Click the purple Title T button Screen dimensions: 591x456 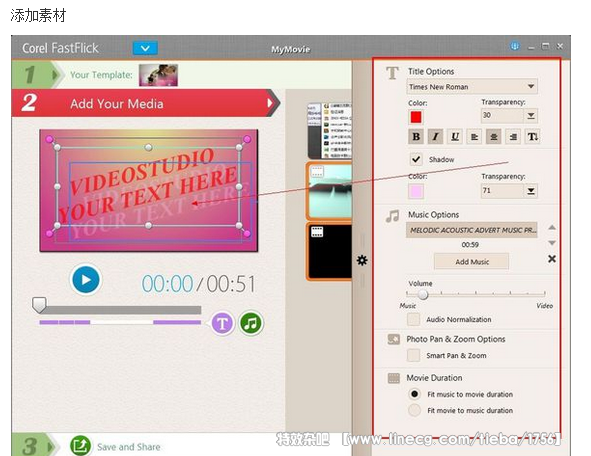222,323
